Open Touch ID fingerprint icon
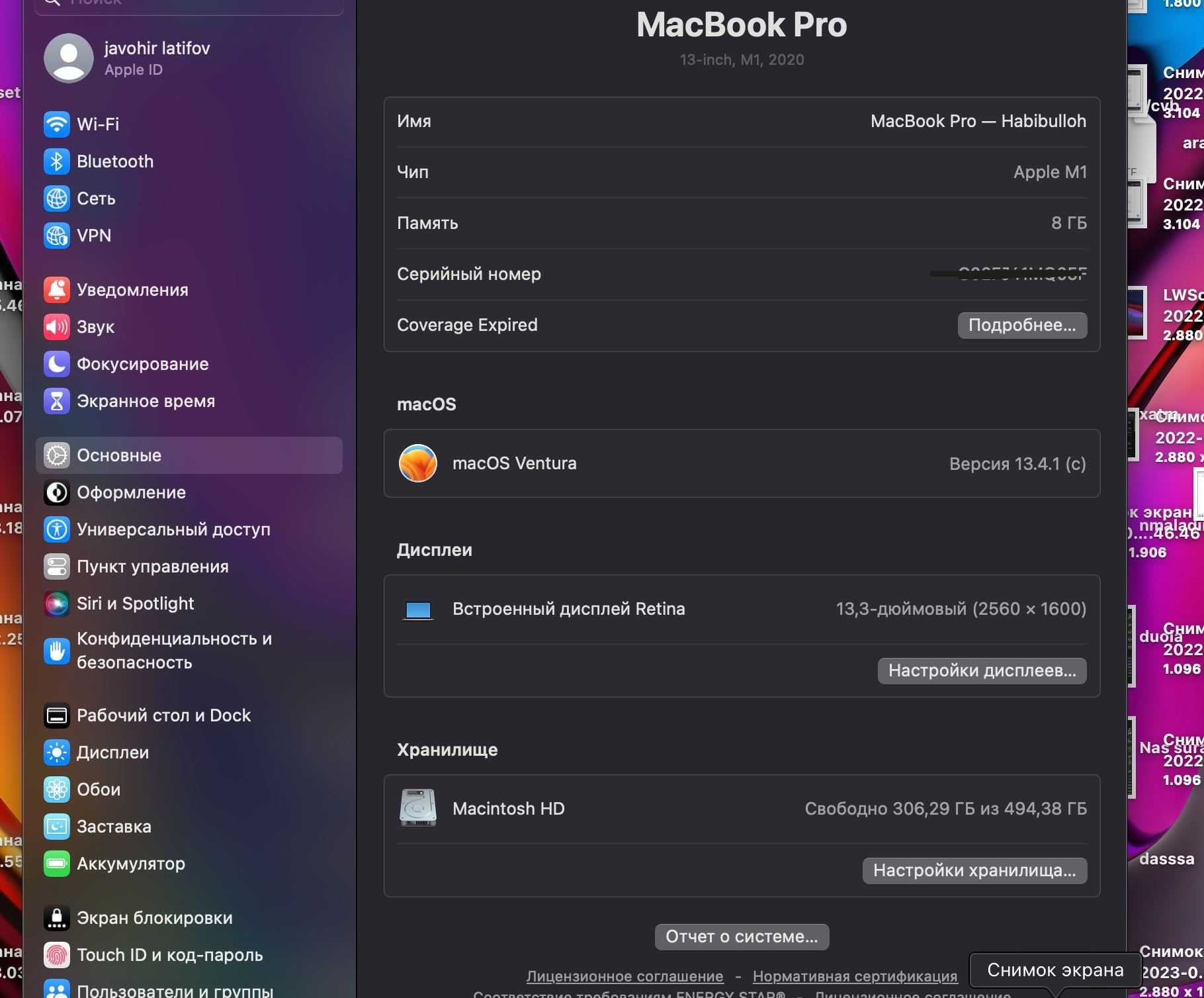Screen dimensions: 1204x998 [x=57, y=955]
